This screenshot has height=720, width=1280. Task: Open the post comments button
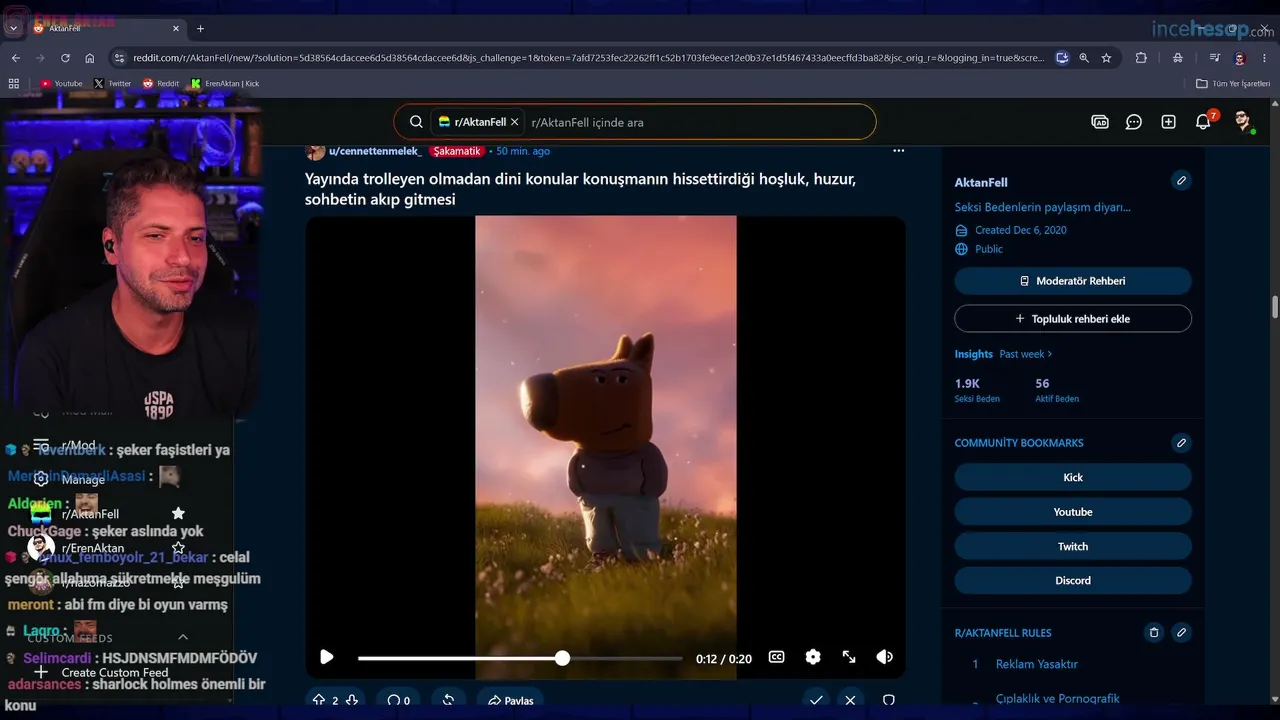(400, 700)
